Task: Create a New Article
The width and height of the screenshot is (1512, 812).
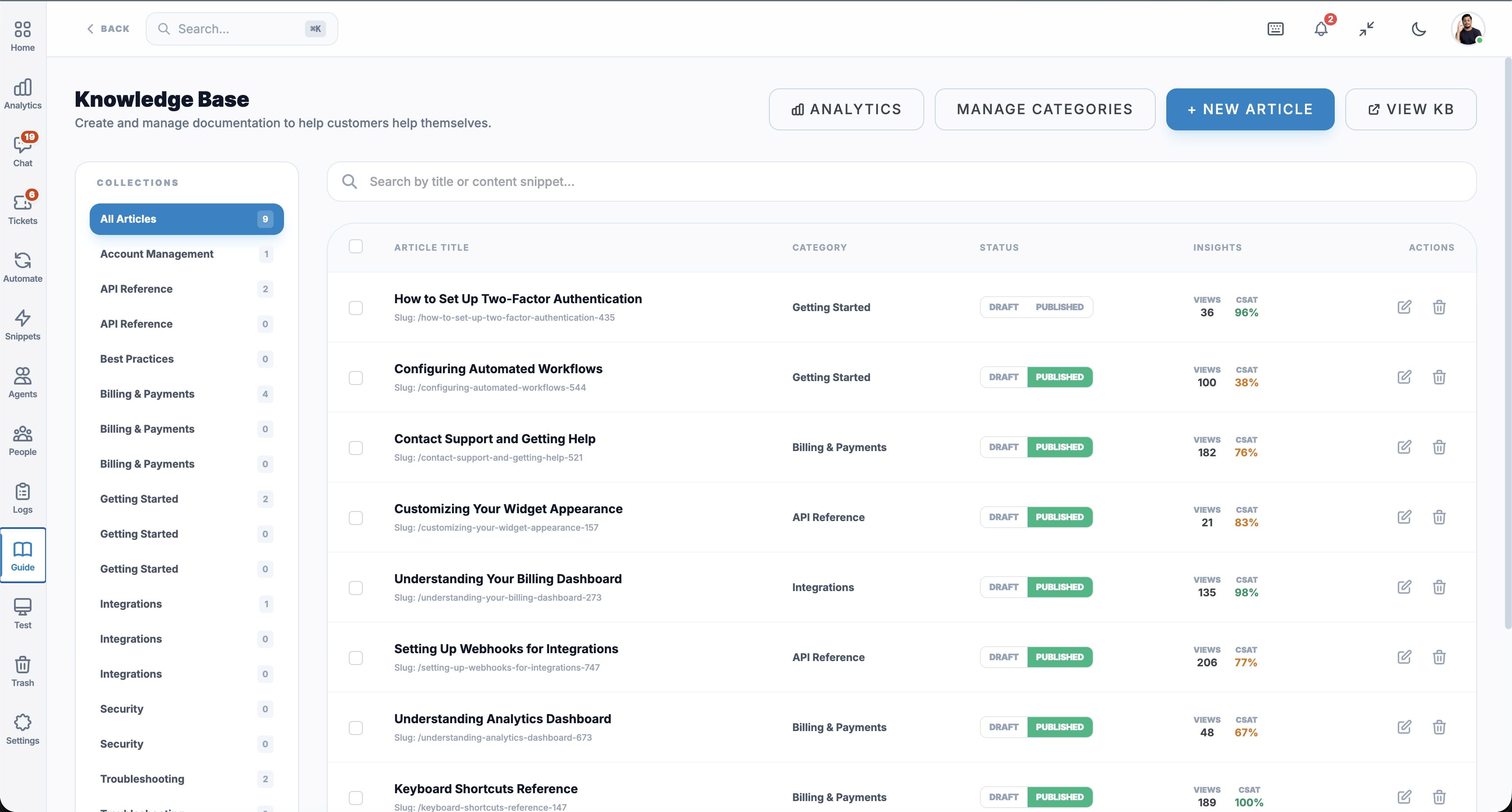Action: 1250,109
